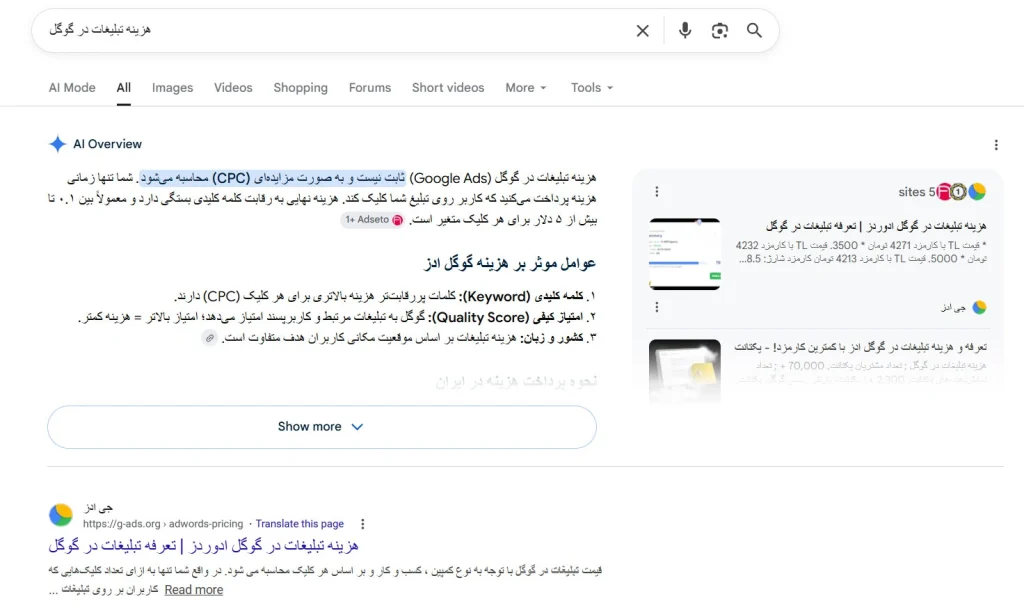Start voice search with the microphone icon

684,31
